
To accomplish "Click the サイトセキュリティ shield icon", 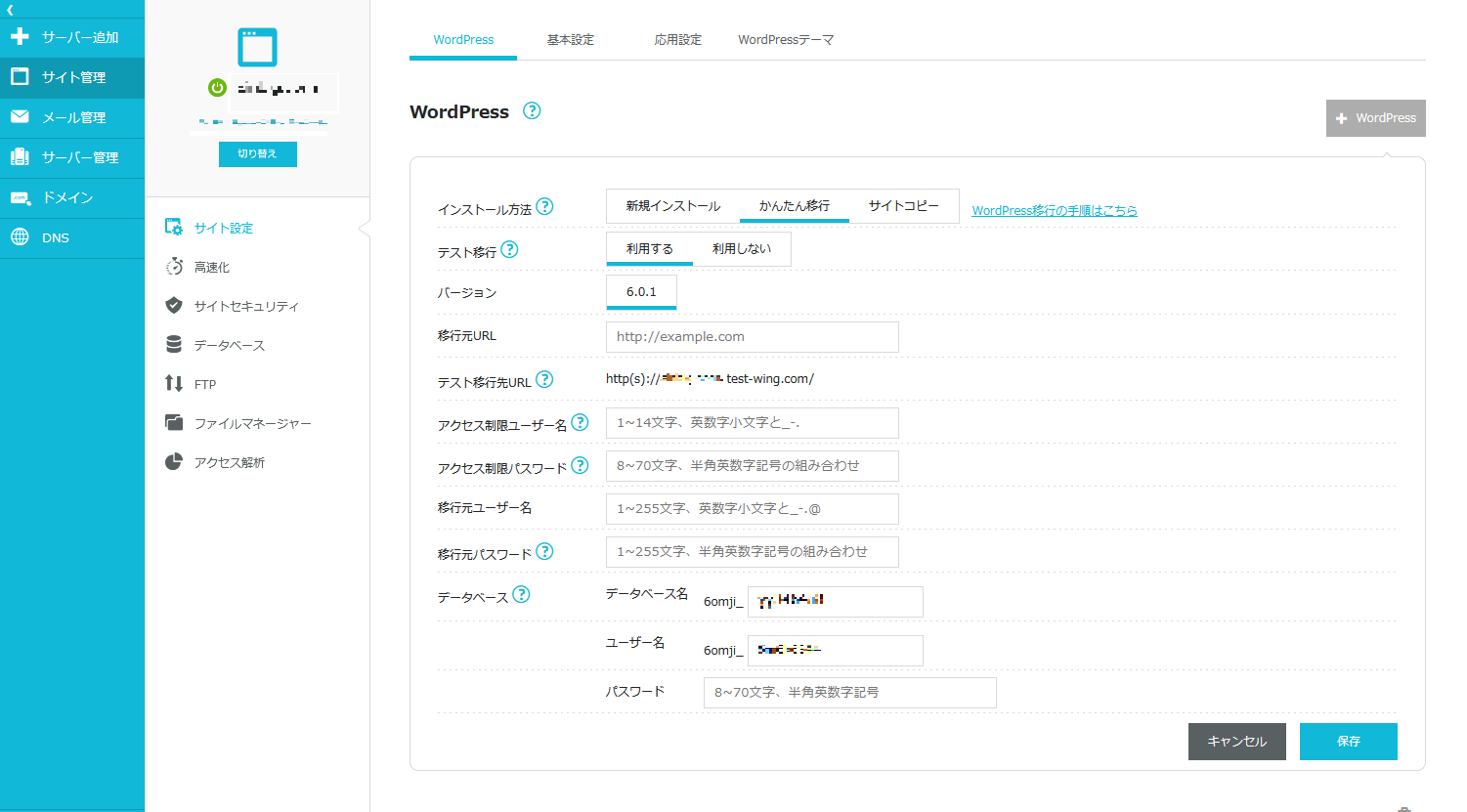I will pos(174,305).
